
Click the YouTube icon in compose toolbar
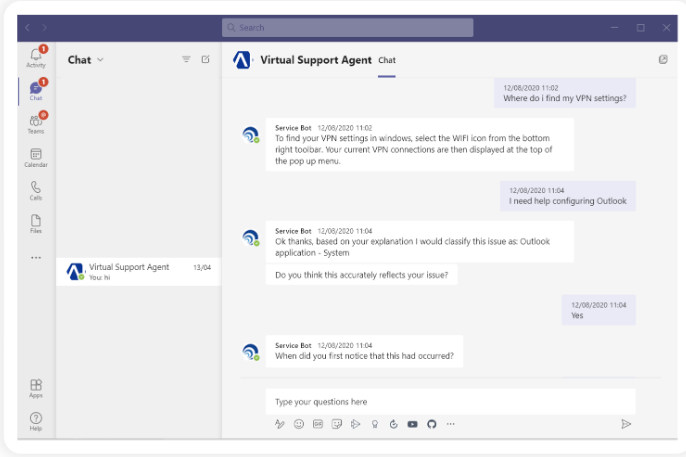tap(413, 424)
